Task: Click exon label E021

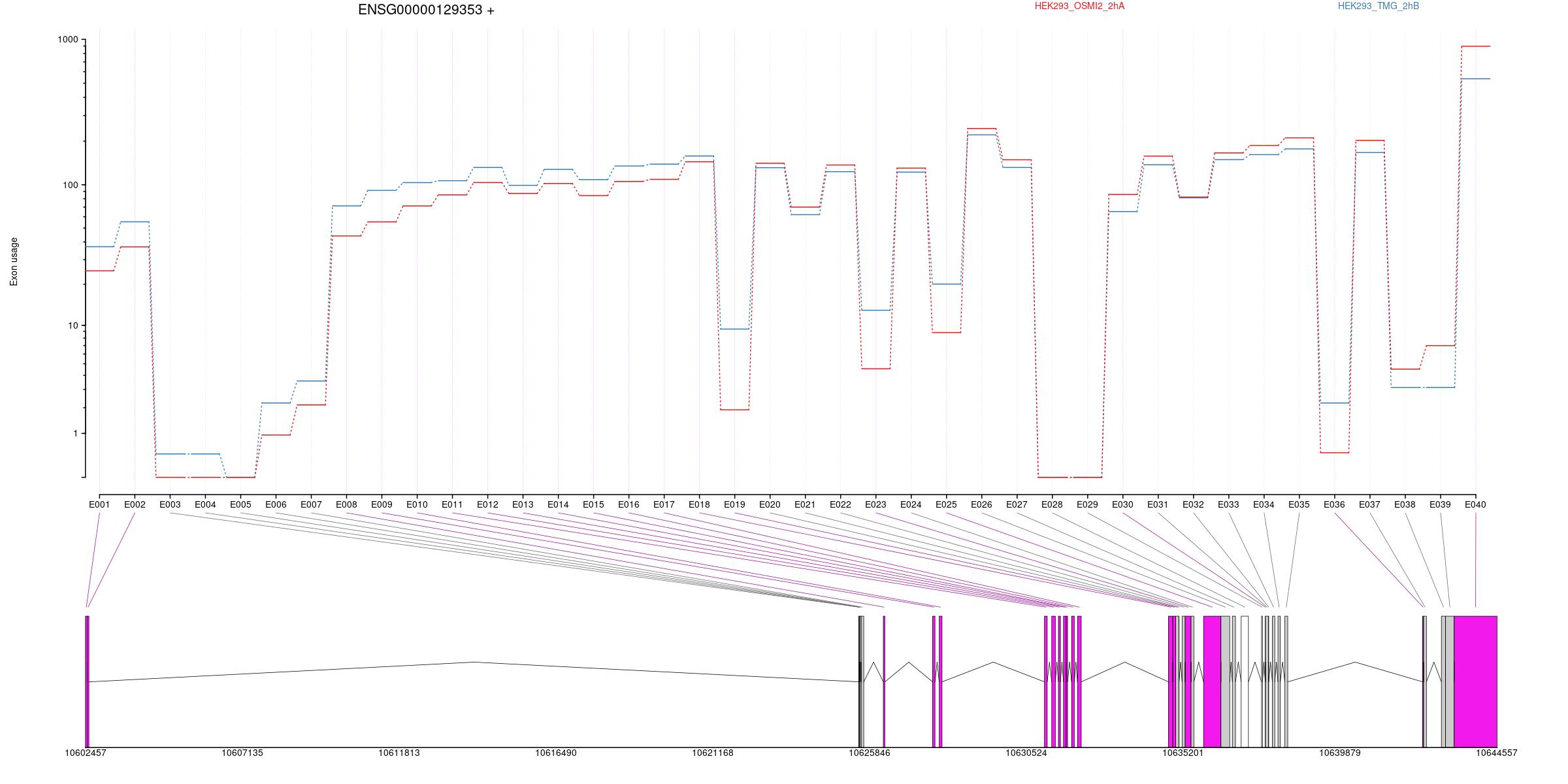Action: pyautogui.click(x=805, y=504)
